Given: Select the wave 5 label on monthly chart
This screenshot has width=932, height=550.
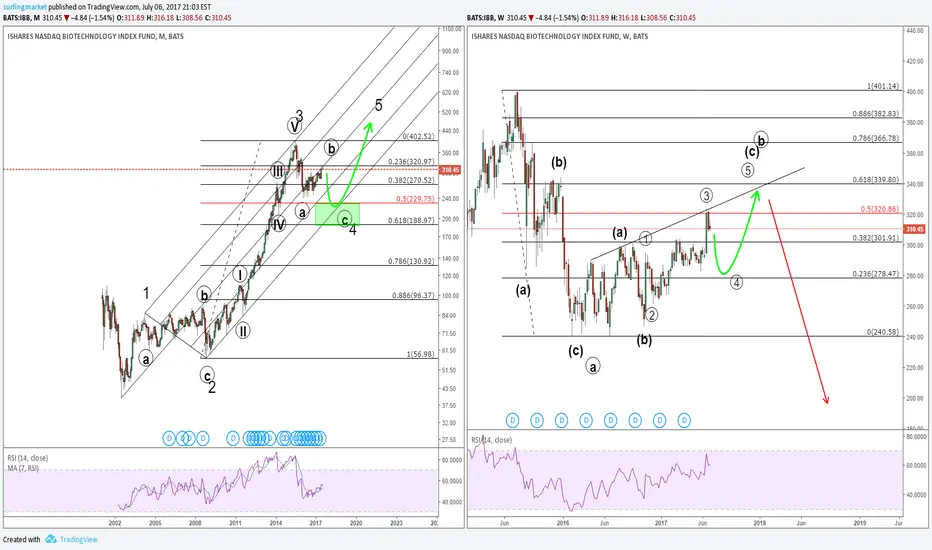Looking at the screenshot, I should (x=379, y=106).
